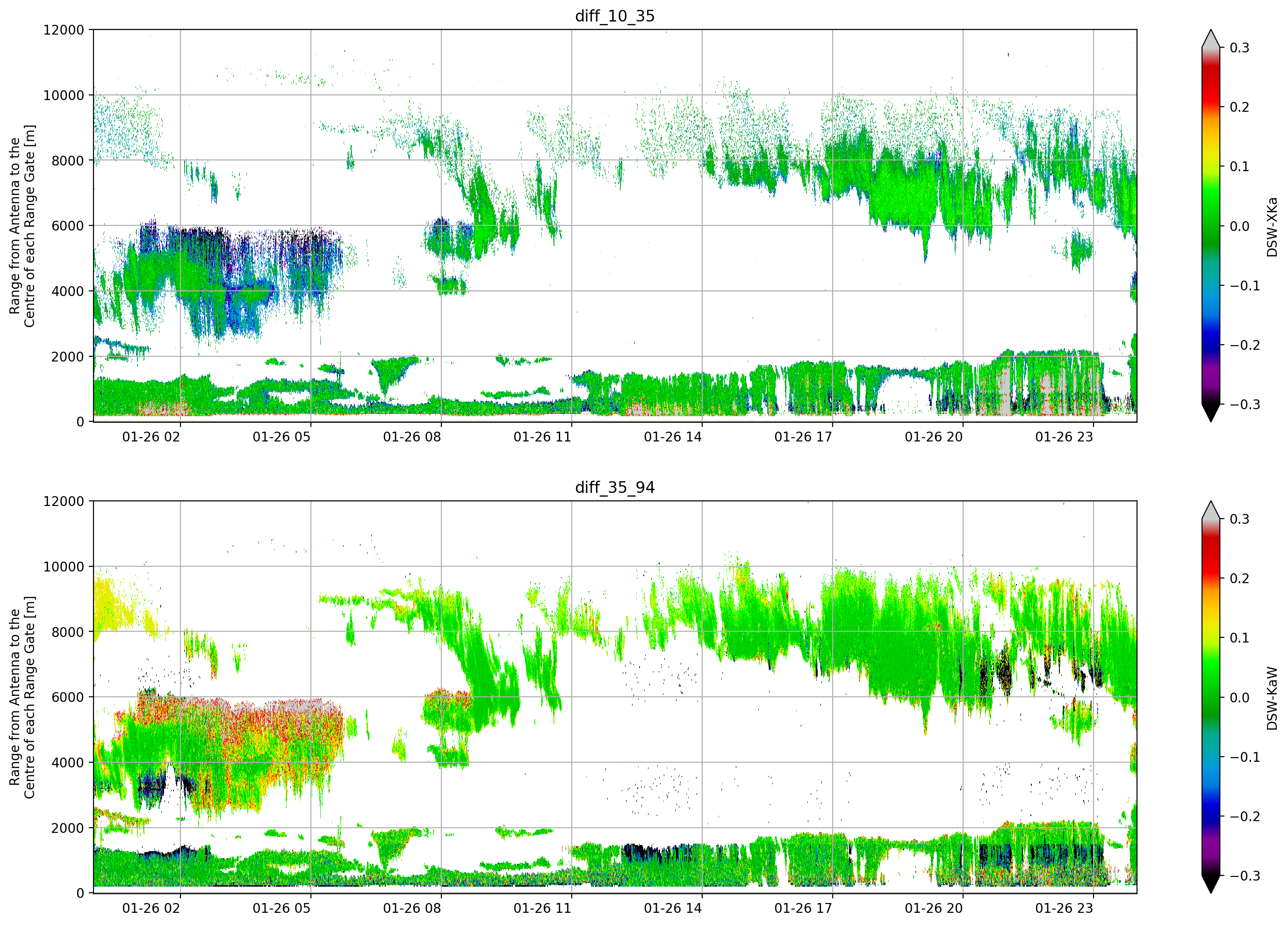Screen dimensions: 1288x925
Task: Click the −0.3 tick on DSW-XKa colorbar
Action: 1245,405
